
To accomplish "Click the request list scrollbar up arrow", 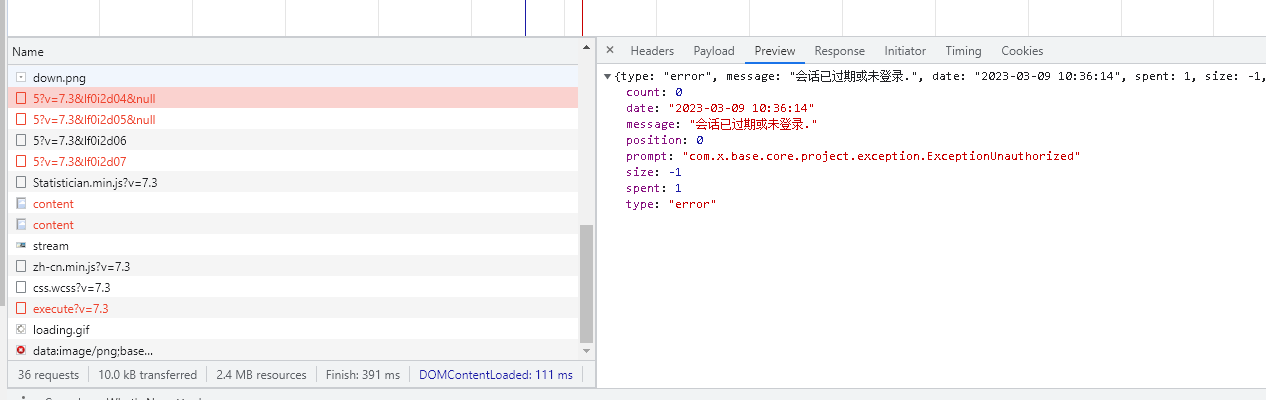I will [586, 45].
